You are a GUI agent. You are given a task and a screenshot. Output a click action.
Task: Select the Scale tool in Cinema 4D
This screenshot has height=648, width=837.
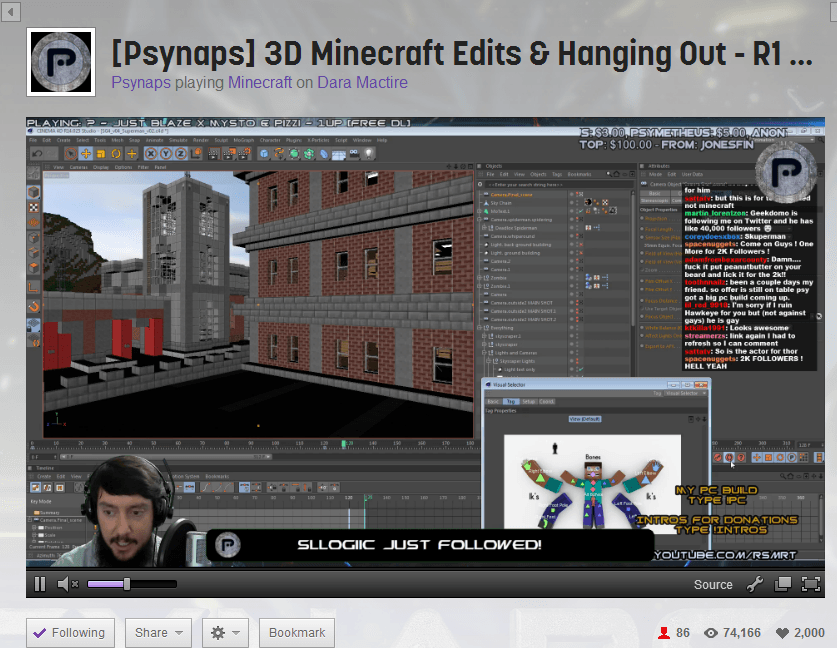[100, 154]
